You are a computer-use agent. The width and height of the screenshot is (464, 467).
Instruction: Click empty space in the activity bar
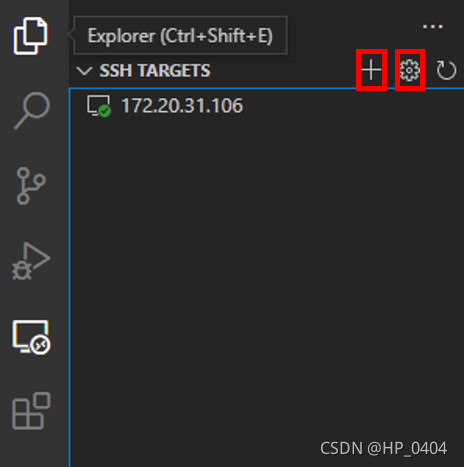(x=33, y=450)
